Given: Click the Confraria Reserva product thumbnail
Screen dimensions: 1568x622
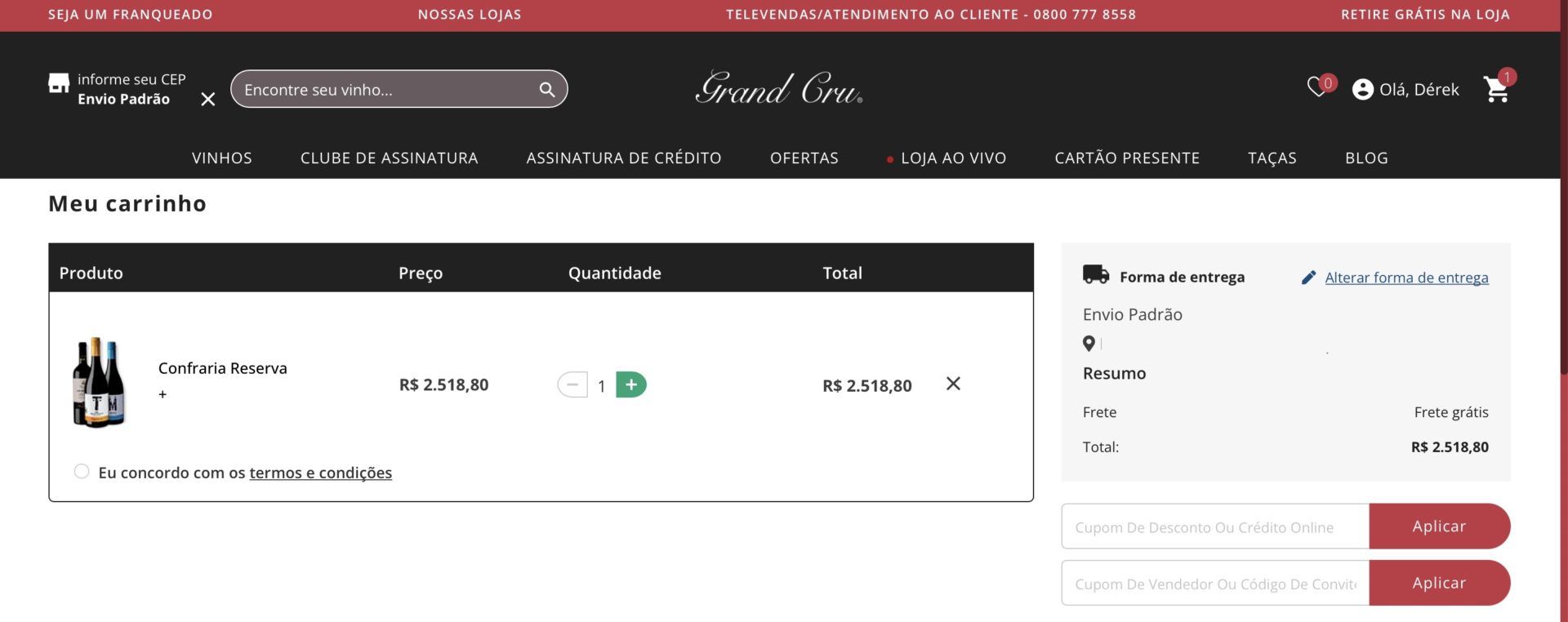Looking at the screenshot, I should pos(99,382).
